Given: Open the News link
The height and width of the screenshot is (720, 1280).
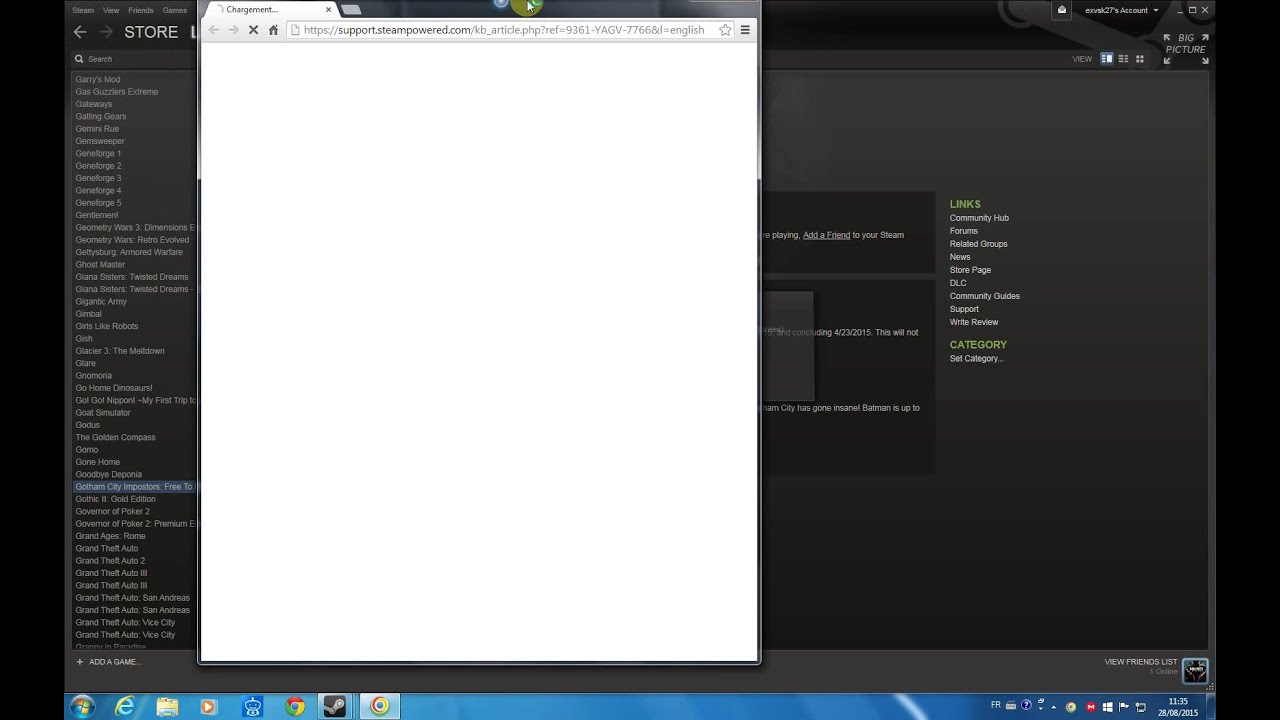Looking at the screenshot, I should (x=960, y=257).
